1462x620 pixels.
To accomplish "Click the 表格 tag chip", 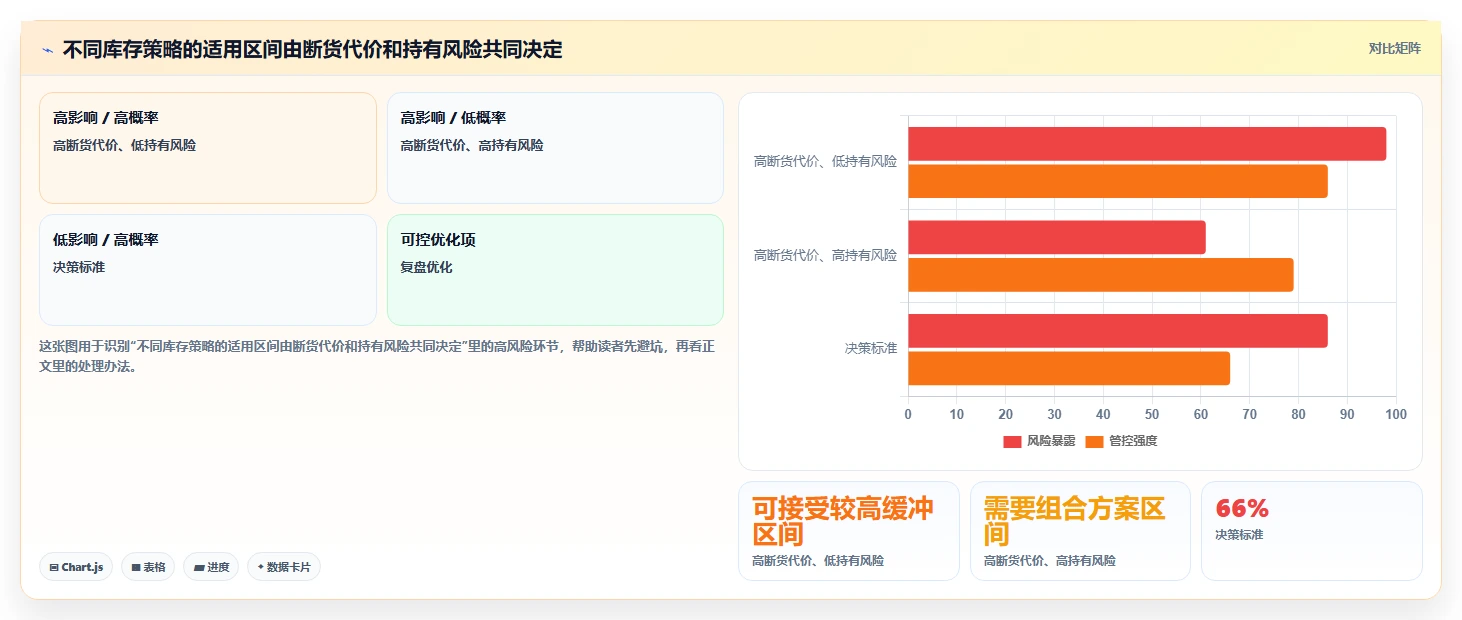I will (148, 567).
